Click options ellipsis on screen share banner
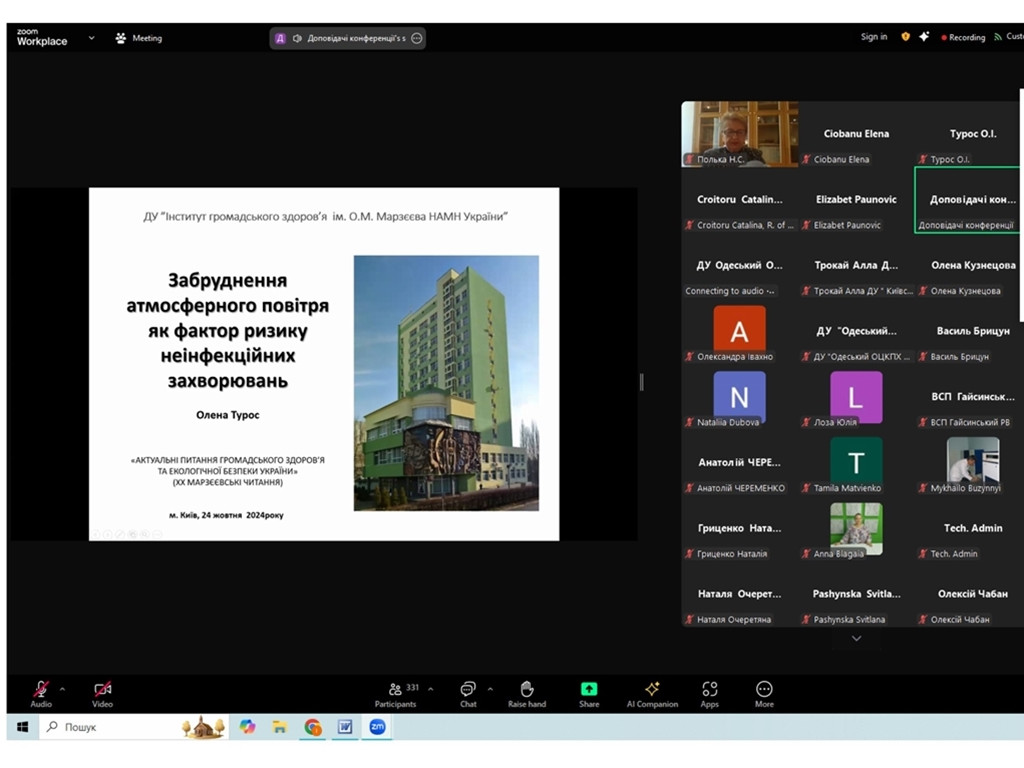Image resolution: width=1024 pixels, height=768 pixels. (417, 38)
